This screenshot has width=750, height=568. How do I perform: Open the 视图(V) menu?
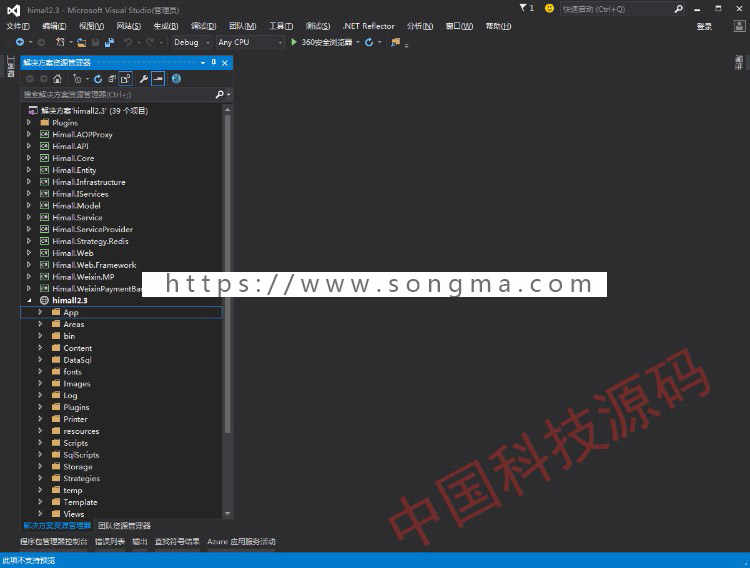click(91, 26)
